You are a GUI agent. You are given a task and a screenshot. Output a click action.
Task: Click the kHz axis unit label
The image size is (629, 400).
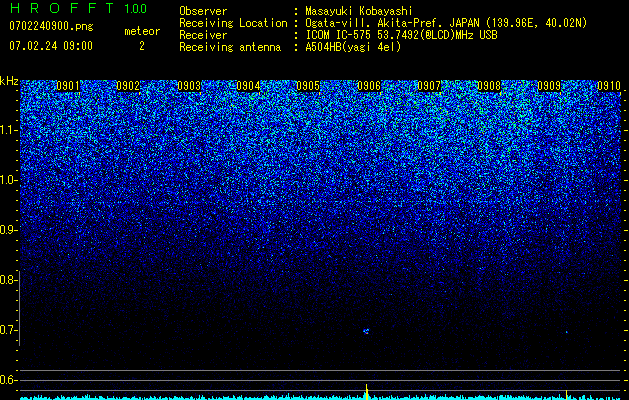click(x=9, y=81)
